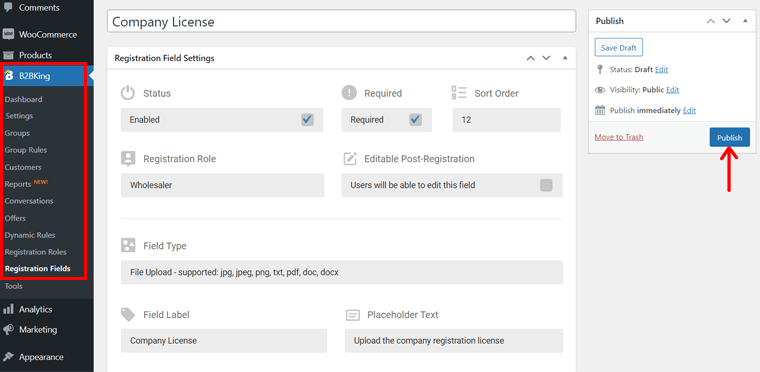Image resolution: width=760 pixels, height=372 pixels.
Task: Open B2BKing Dashboard menu item
Action: (x=23, y=99)
